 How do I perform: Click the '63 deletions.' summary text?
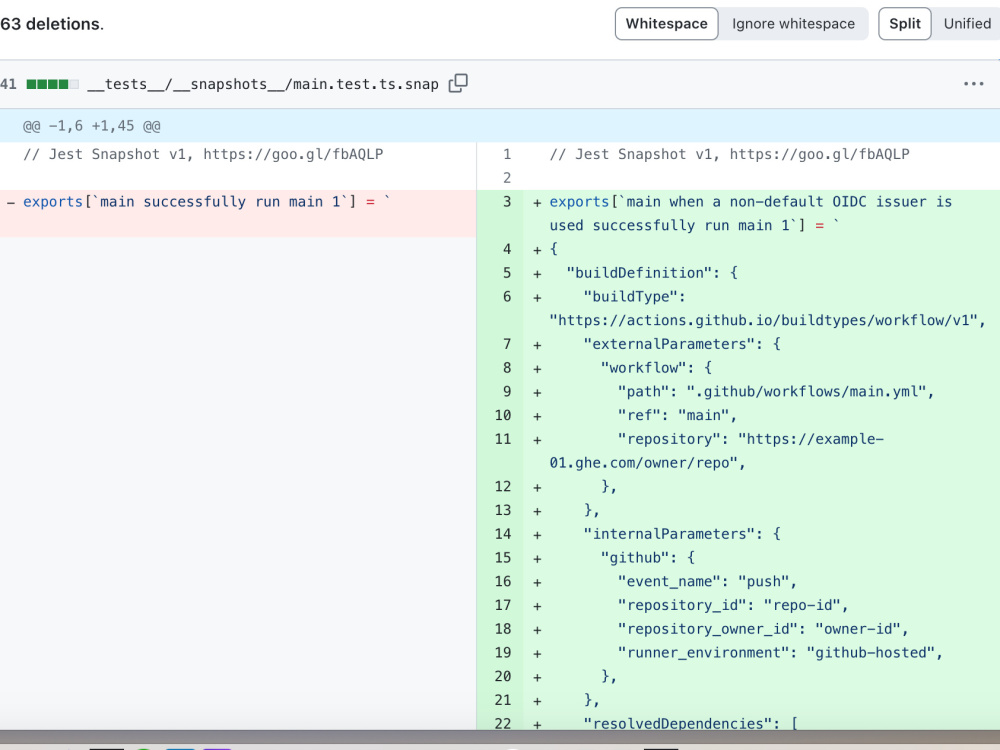tap(52, 24)
